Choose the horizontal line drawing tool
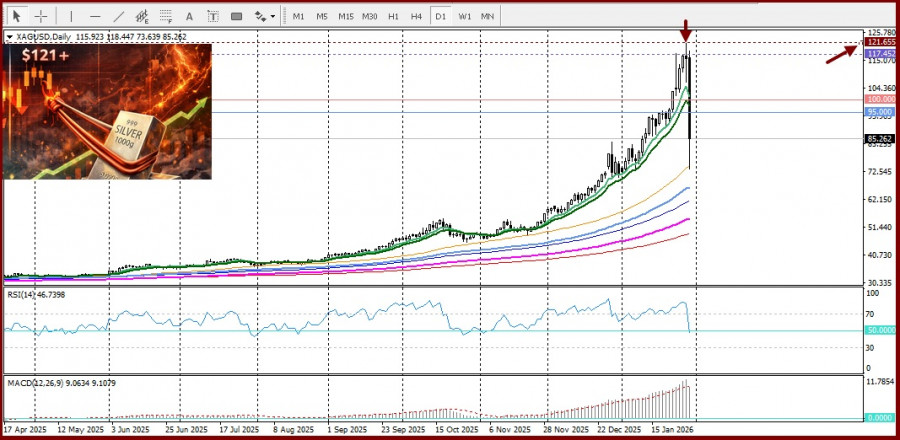Image resolution: width=900 pixels, height=440 pixels. [95, 17]
